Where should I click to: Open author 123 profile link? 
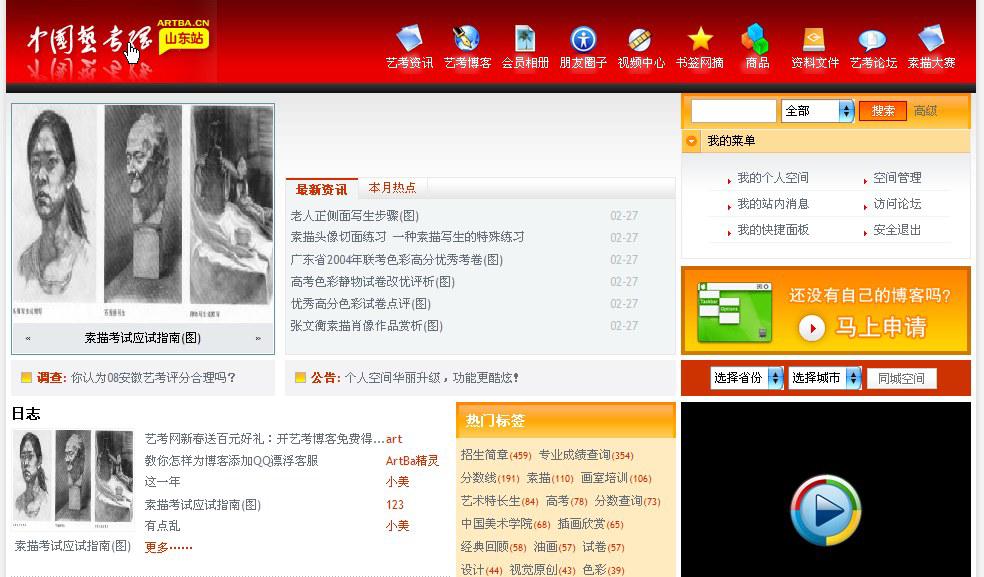(x=395, y=505)
